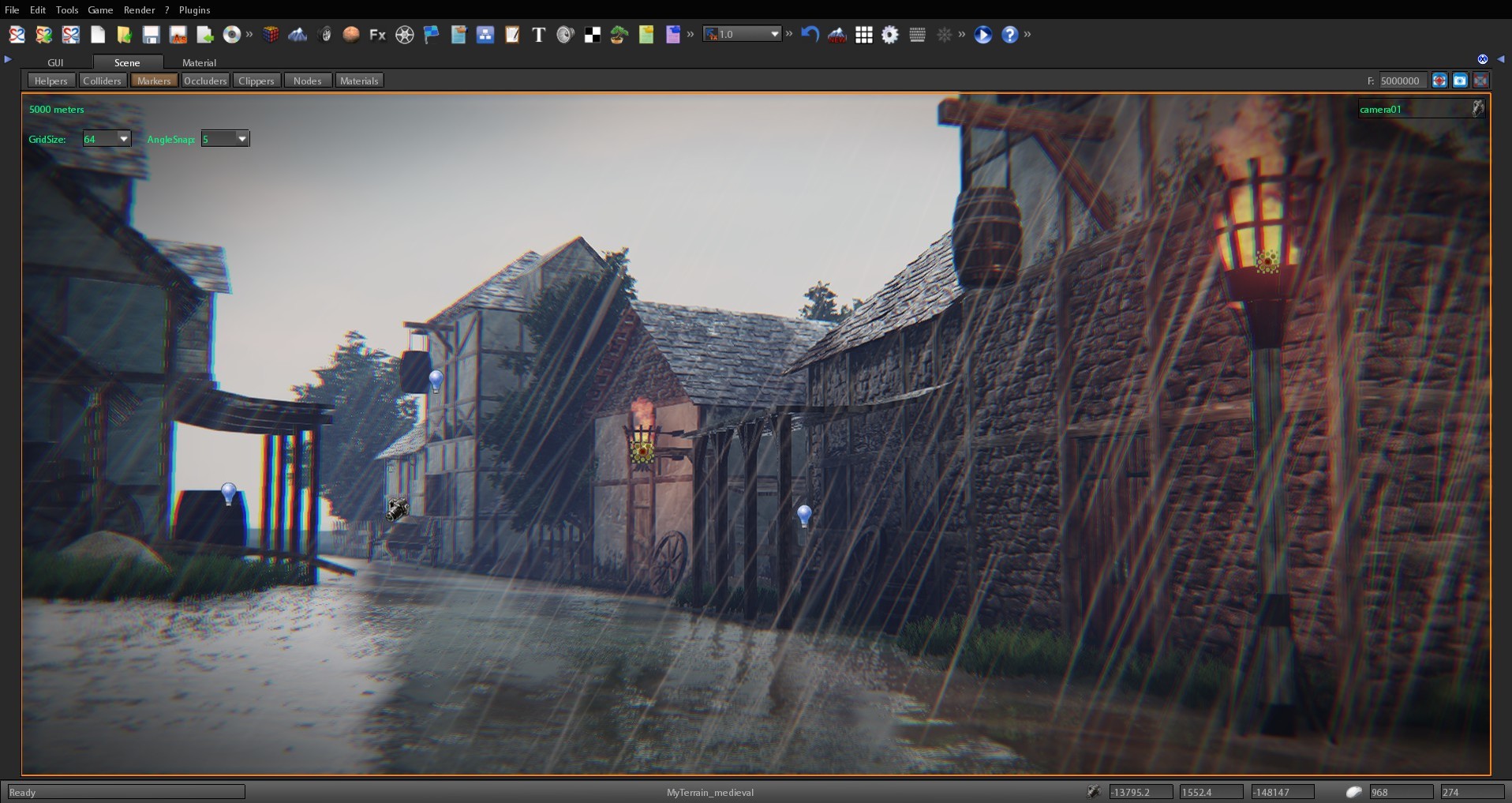Enable the Colliders display
The width and height of the screenshot is (1512, 803).
pyautogui.click(x=102, y=80)
